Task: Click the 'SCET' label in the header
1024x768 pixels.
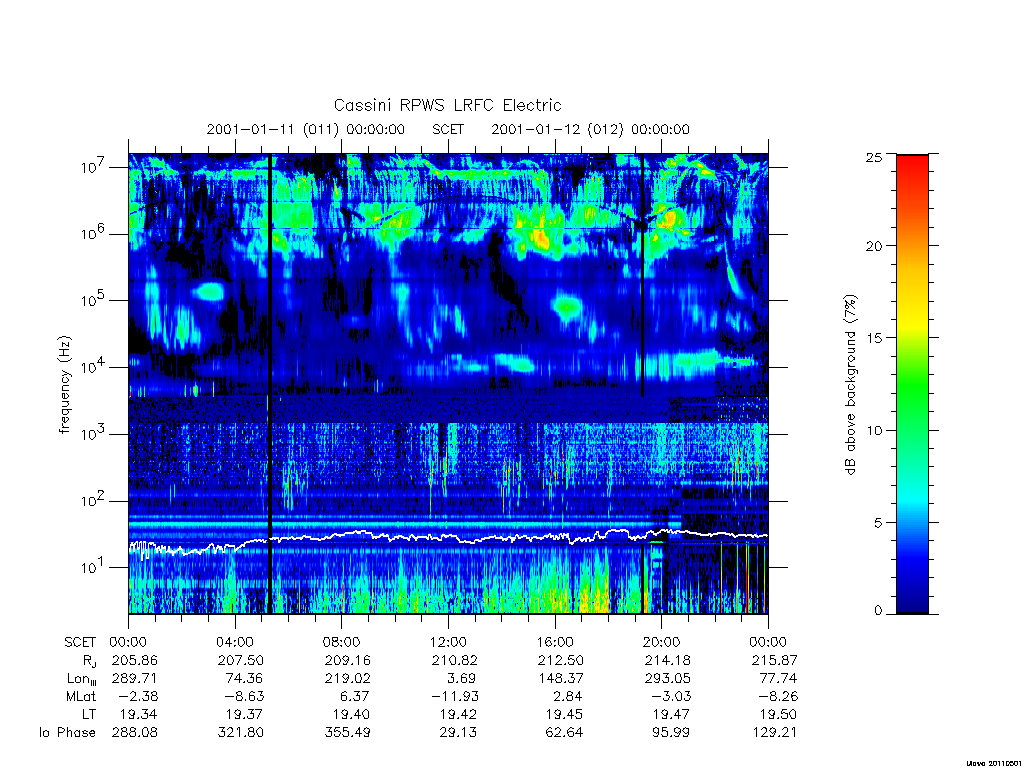Action: (448, 129)
